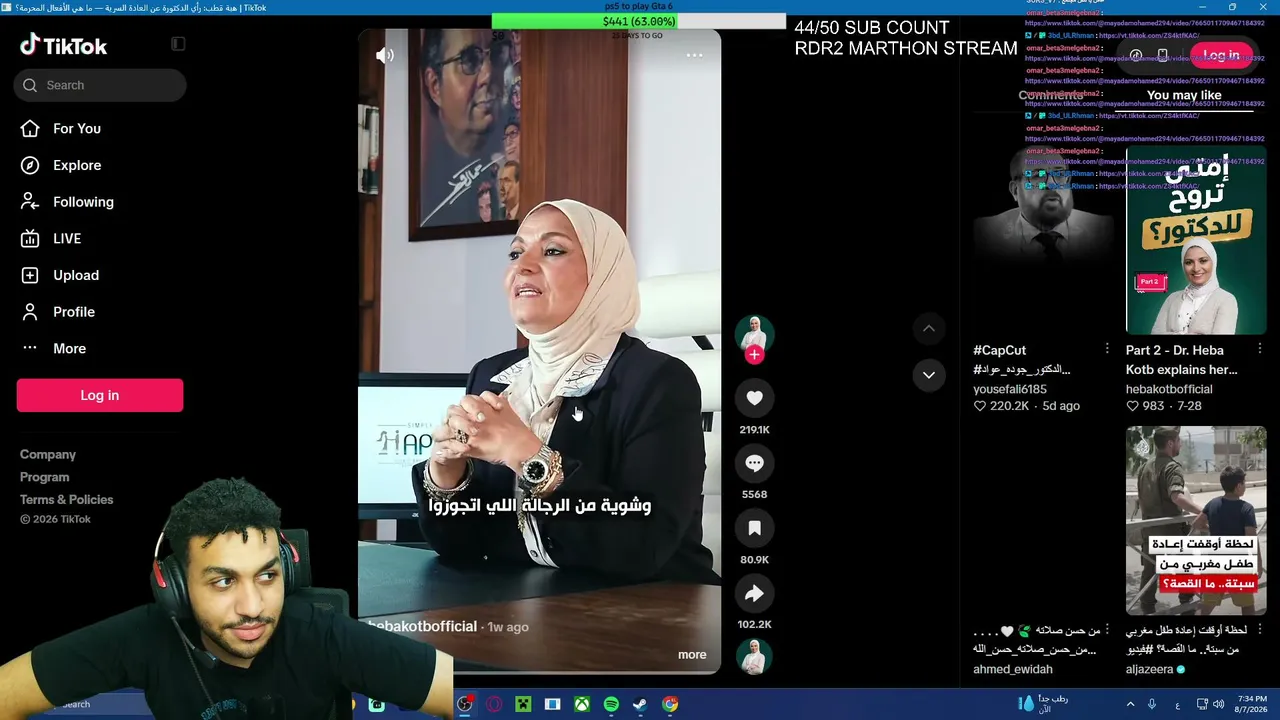The image size is (1280, 720).
Task: Open Steam from the taskbar
Action: (640, 704)
